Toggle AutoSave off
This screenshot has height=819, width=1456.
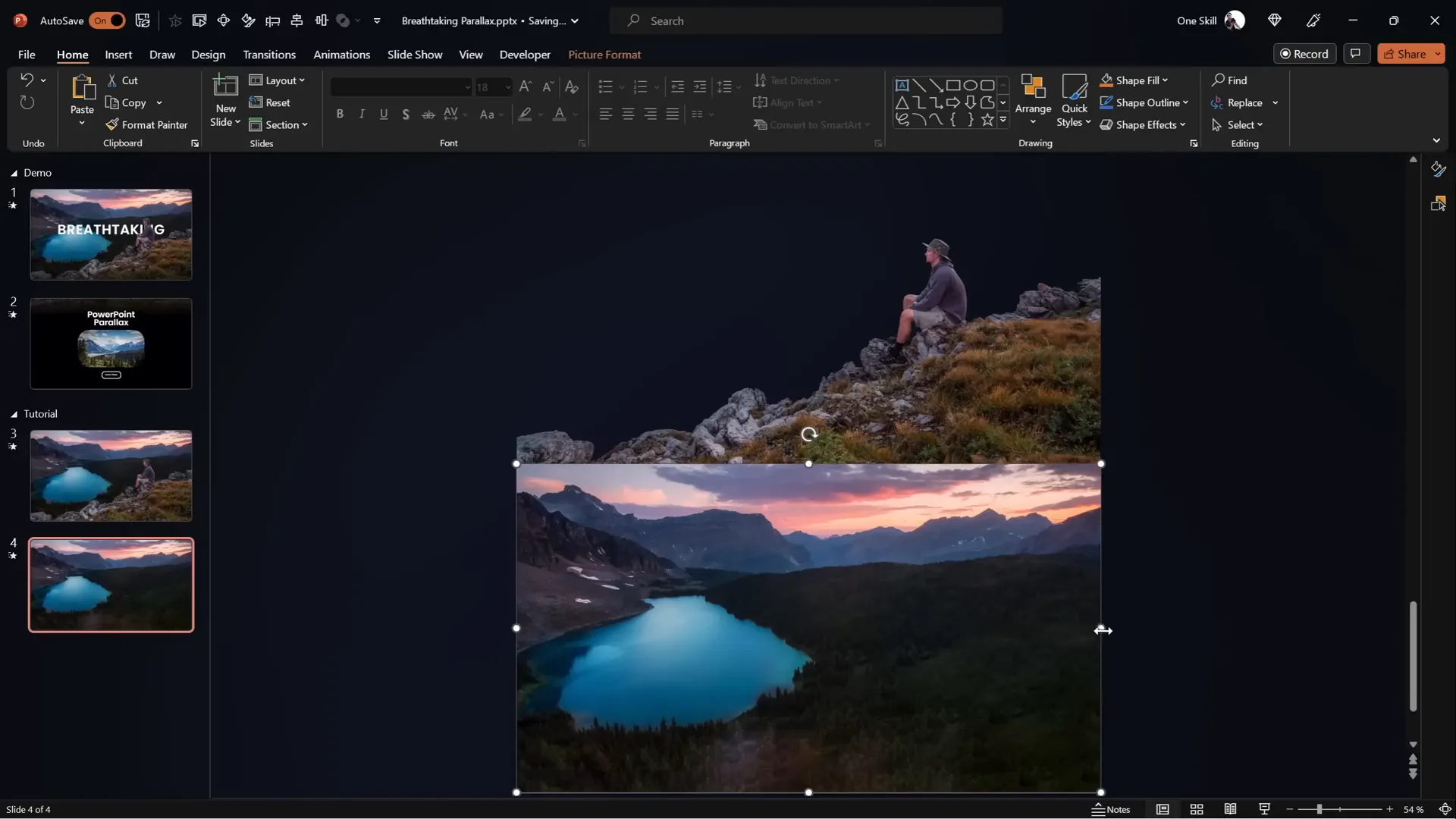tap(106, 20)
